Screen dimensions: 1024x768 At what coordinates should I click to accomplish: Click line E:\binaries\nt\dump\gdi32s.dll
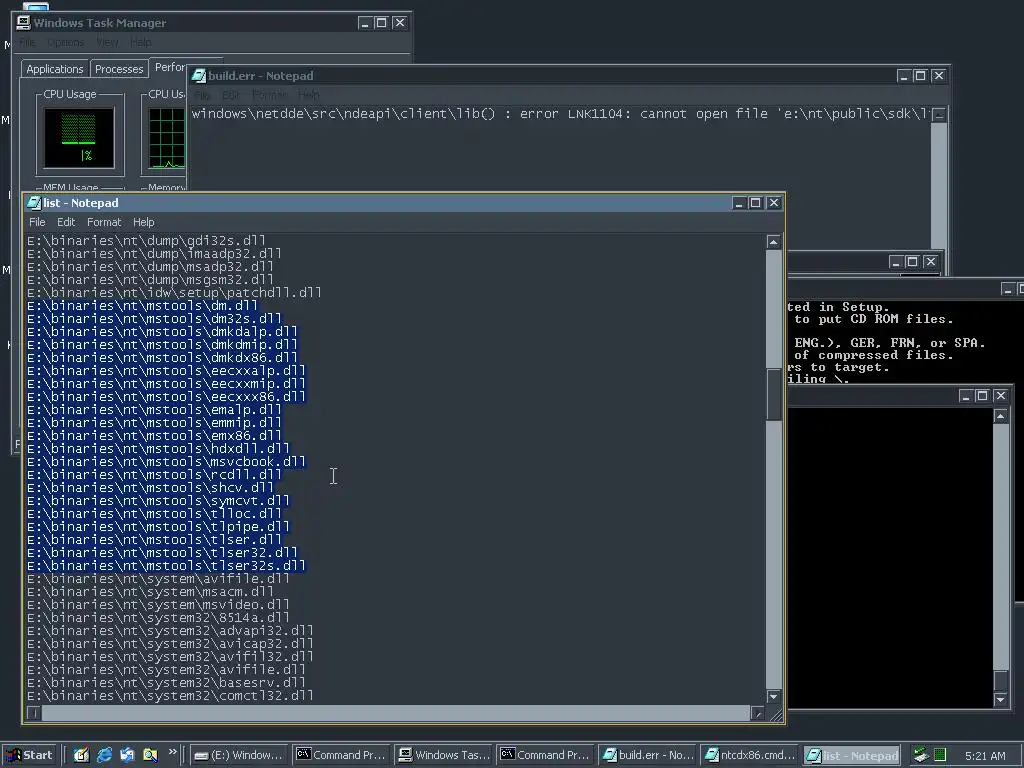pos(146,240)
